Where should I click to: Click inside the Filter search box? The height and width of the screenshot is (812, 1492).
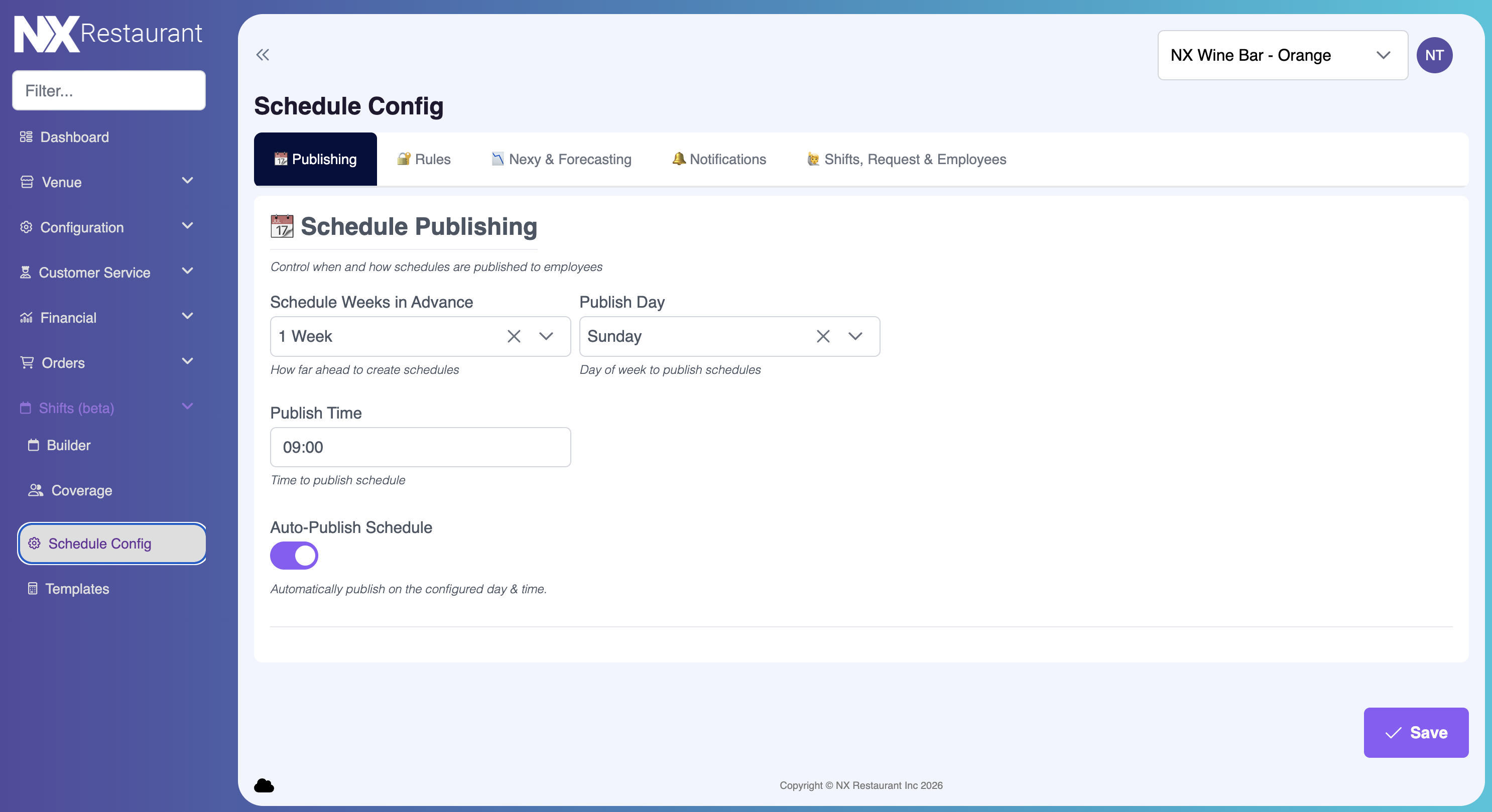coord(108,90)
